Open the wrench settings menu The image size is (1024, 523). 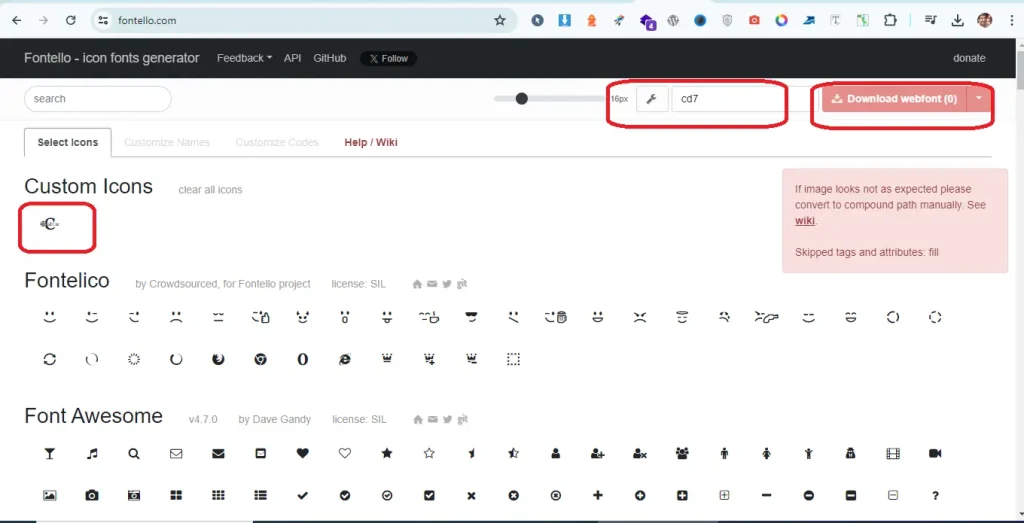(x=651, y=99)
